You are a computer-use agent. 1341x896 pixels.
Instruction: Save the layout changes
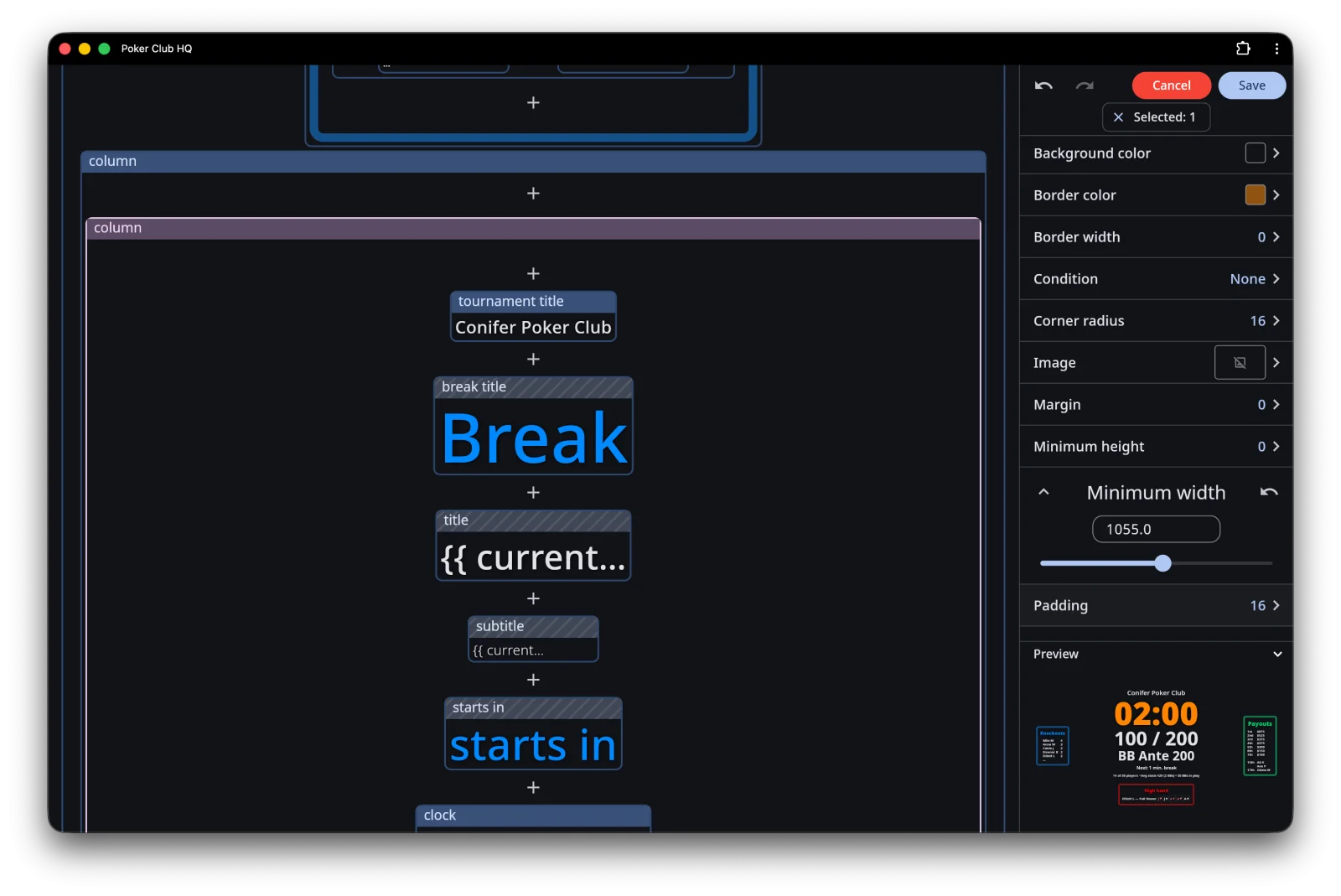tap(1251, 85)
